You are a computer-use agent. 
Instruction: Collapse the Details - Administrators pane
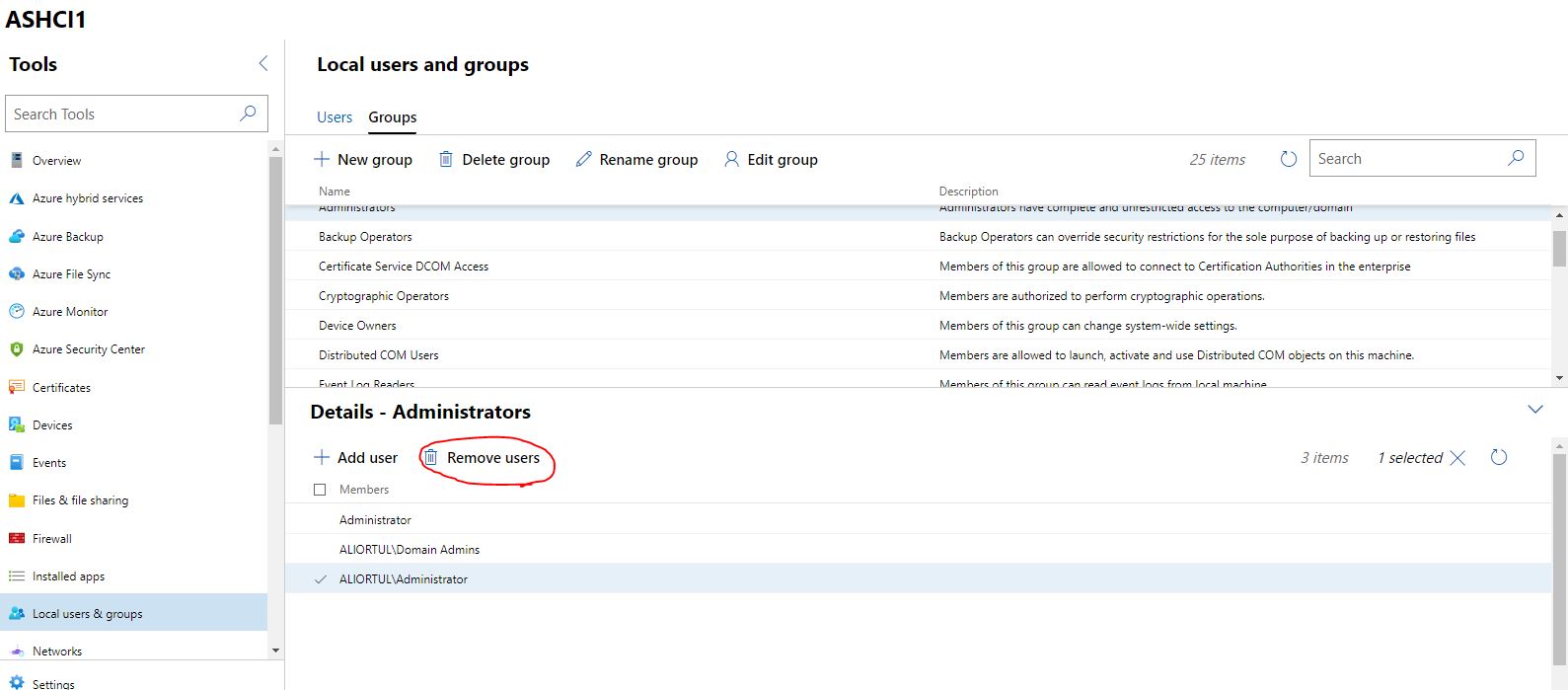pos(1534,410)
